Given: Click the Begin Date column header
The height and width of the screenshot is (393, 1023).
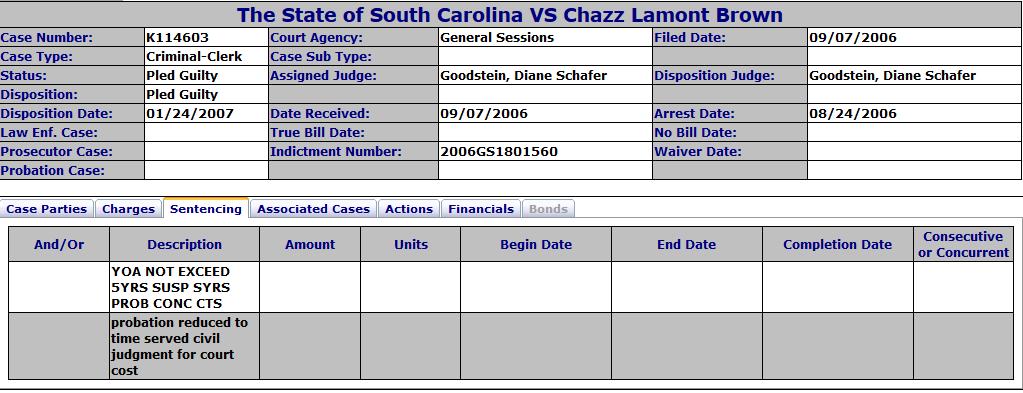Looking at the screenshot, I should click(x=536, y=244).
